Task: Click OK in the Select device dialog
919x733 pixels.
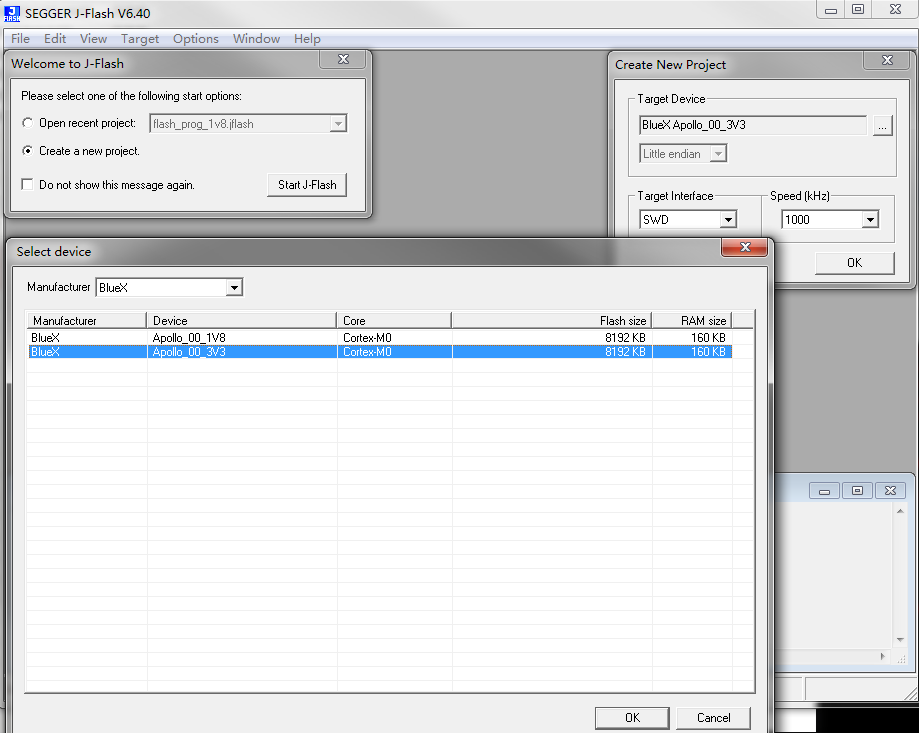Action: click(632, 718)
